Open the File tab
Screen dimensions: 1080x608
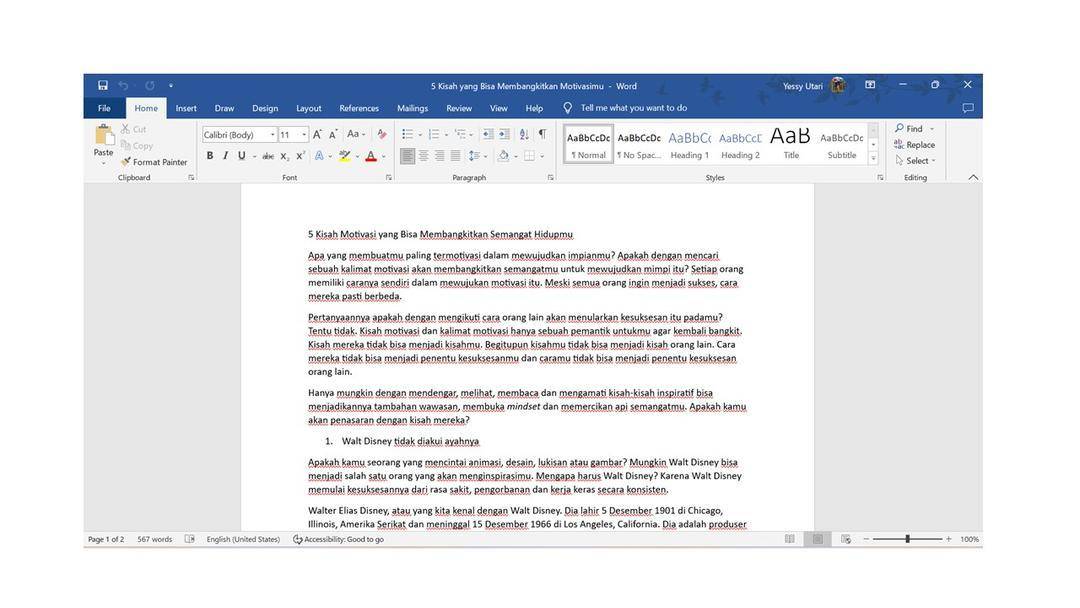tap(104, 108)
